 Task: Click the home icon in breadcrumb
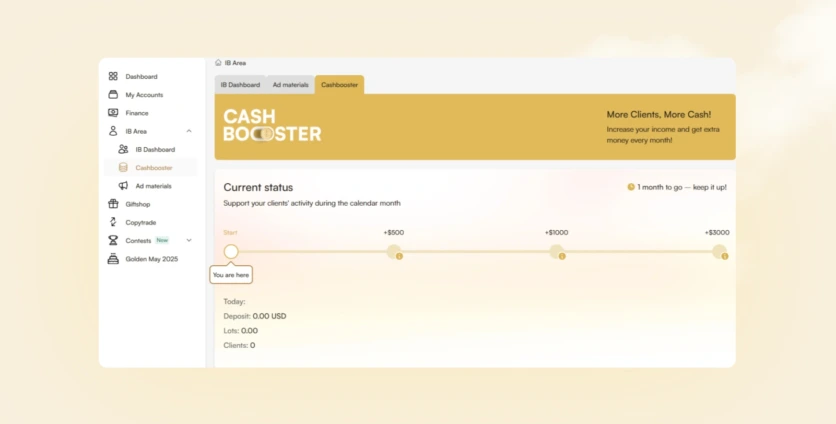[218, 63]
